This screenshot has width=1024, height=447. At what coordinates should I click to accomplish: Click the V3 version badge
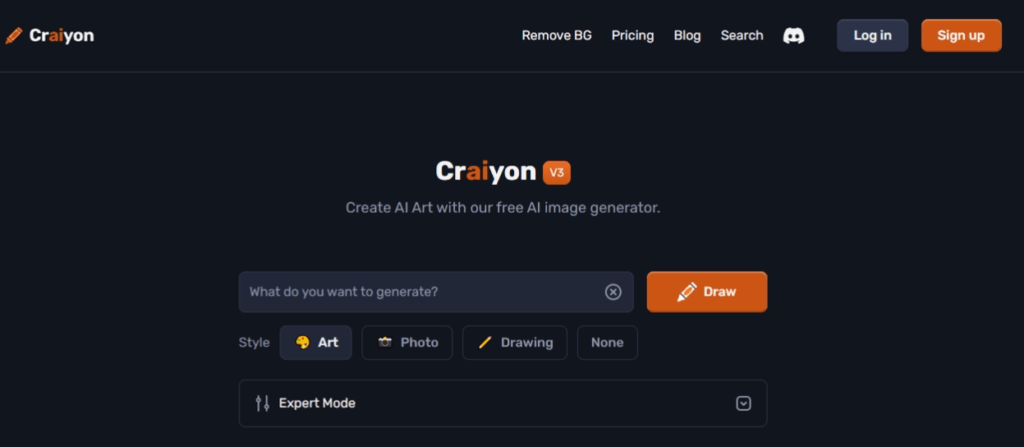(556, 173)
